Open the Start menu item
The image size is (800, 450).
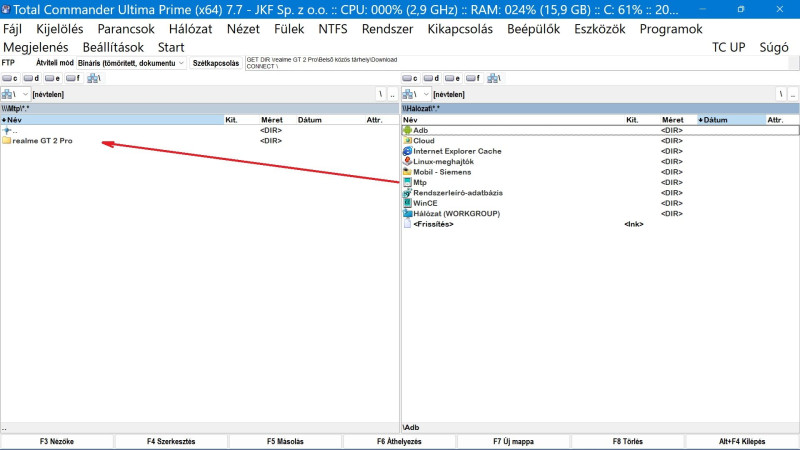pyautogui.click(x=171, y=47)
